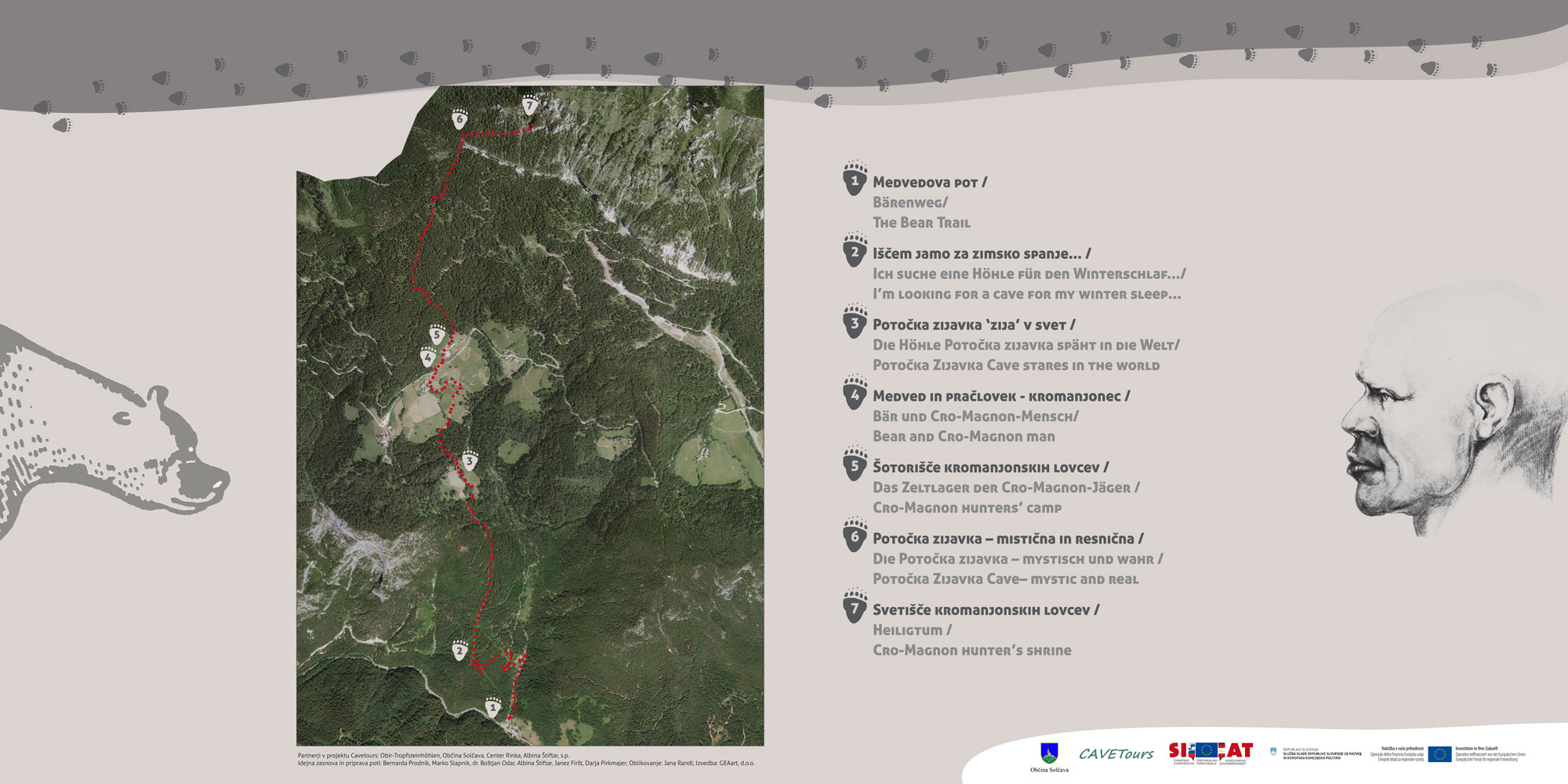Click the 'Investition in Ihre Zukunft' text
Screen dimensions: 1568x784
tap(1477, 749)
